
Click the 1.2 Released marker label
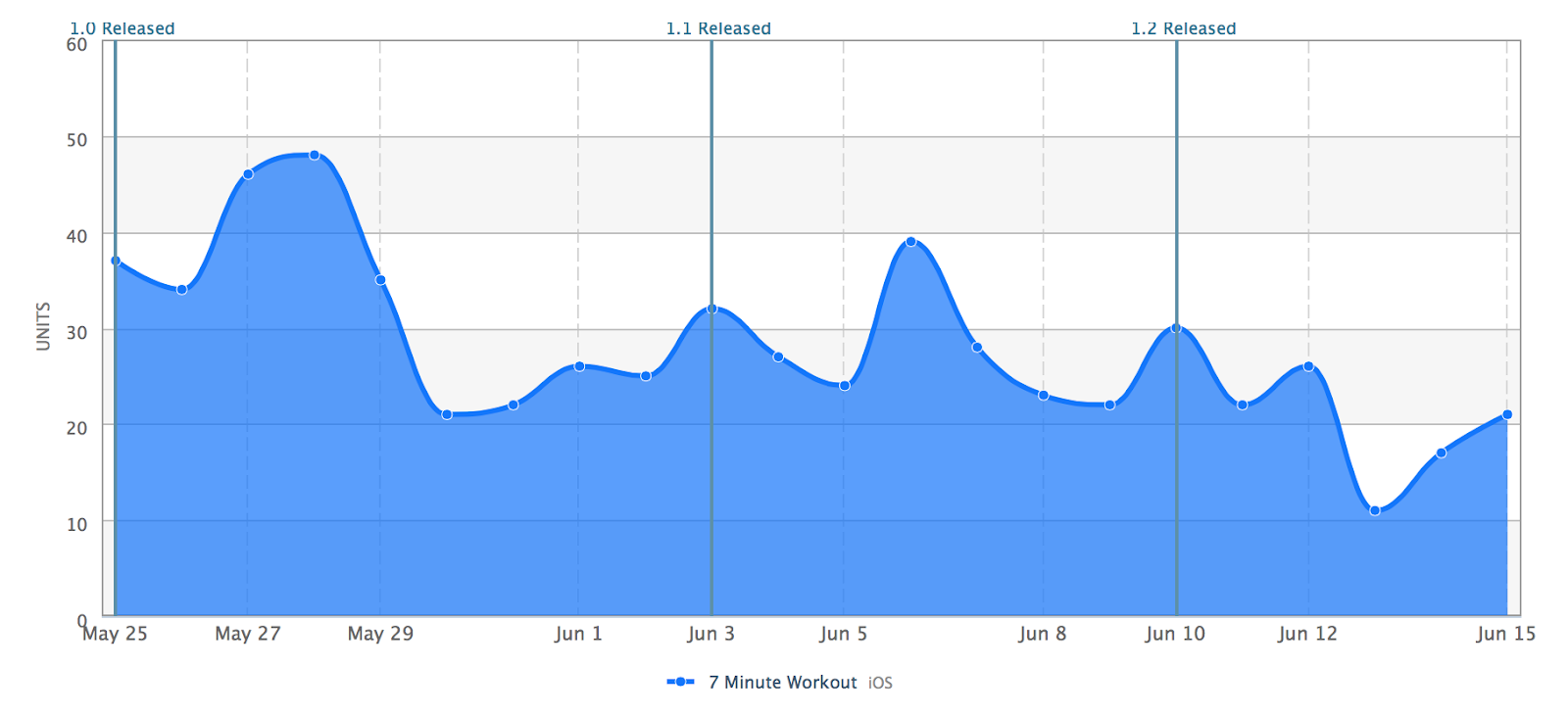coord(1184,28)
